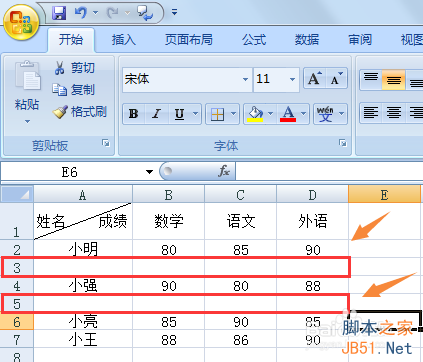Select column E header

(x=384, y=194)
